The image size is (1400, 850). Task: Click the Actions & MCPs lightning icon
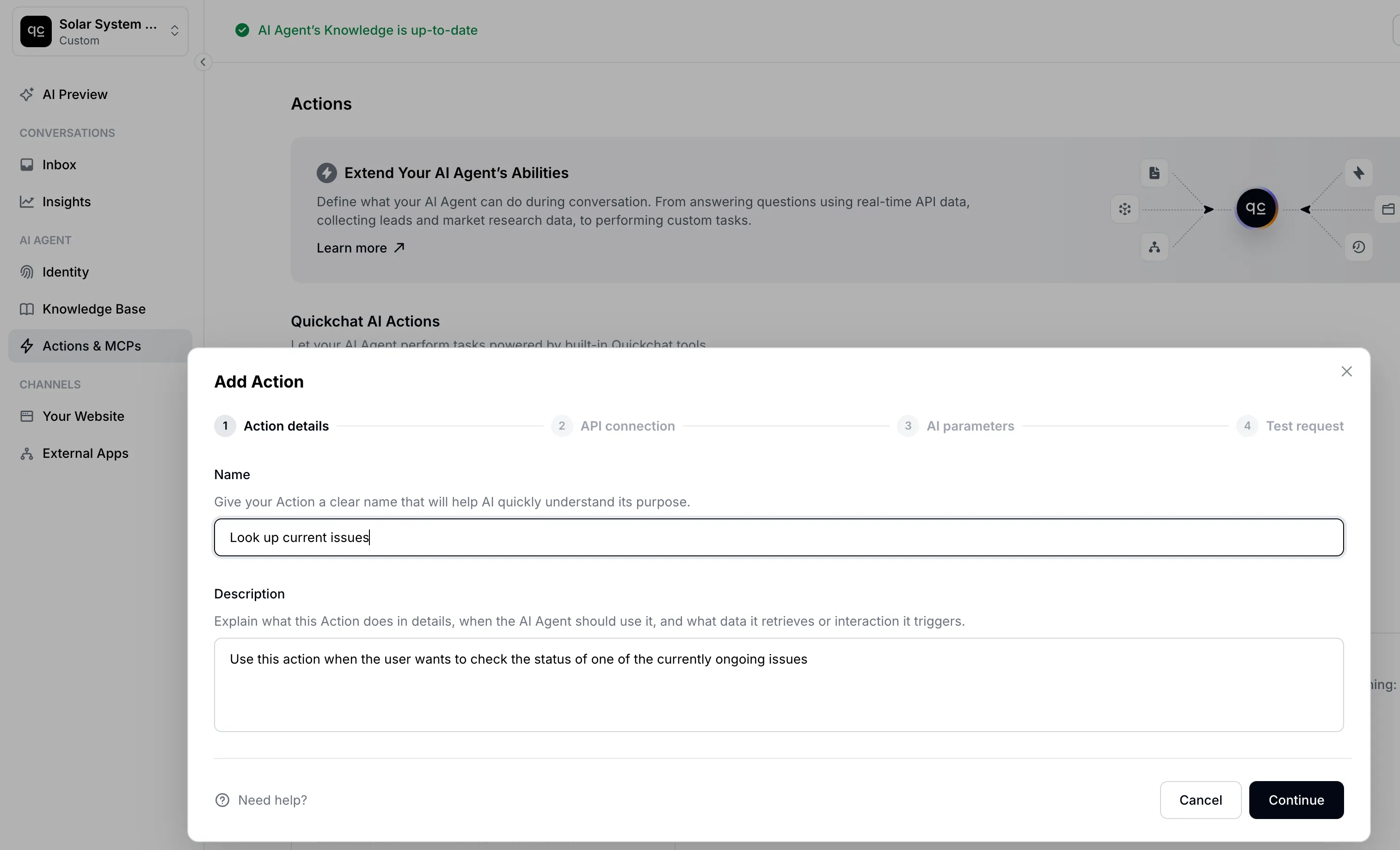[x=27, y=346]
